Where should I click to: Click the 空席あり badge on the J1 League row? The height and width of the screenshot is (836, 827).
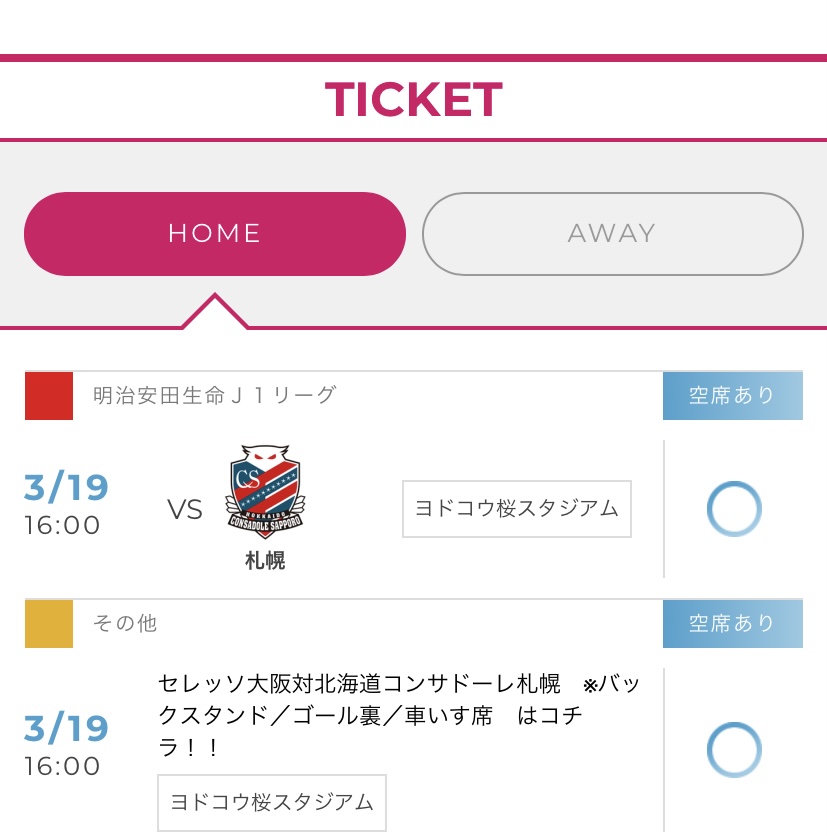[732, 396]
